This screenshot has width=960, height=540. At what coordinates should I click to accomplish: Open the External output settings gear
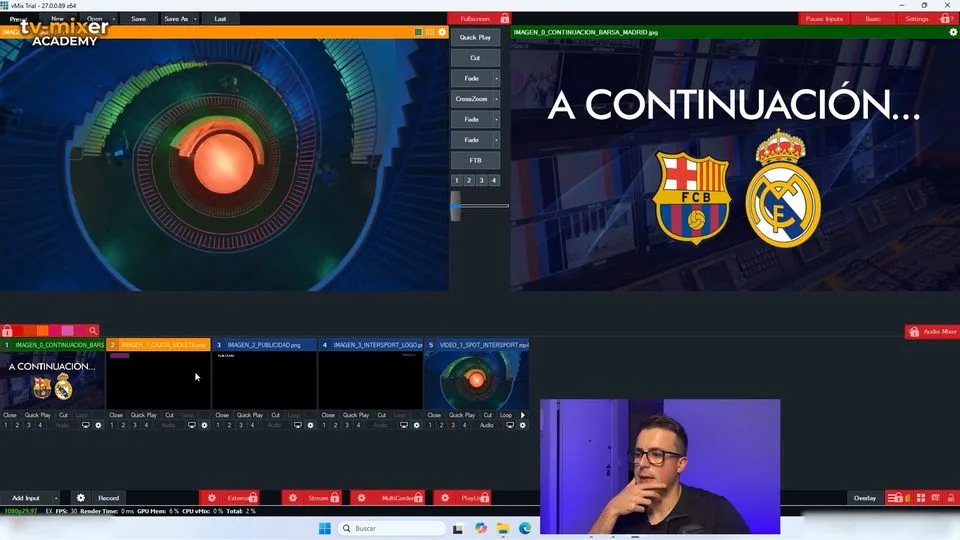(212, 498)
